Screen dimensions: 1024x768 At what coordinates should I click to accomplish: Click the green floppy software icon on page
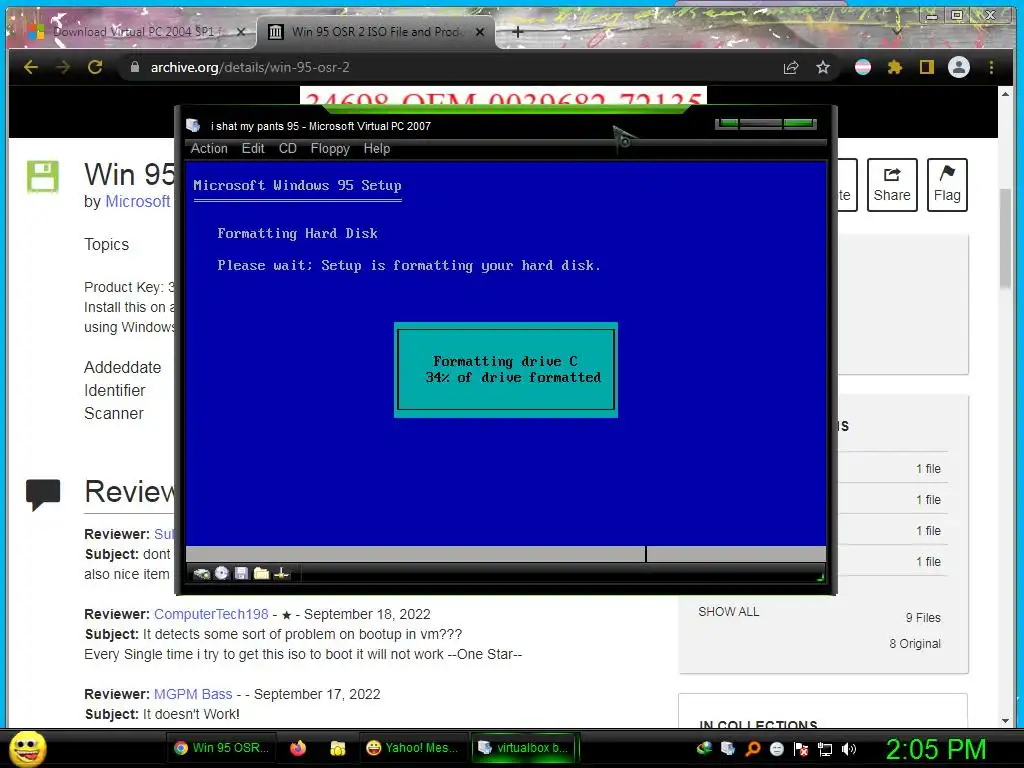(42, 176)
